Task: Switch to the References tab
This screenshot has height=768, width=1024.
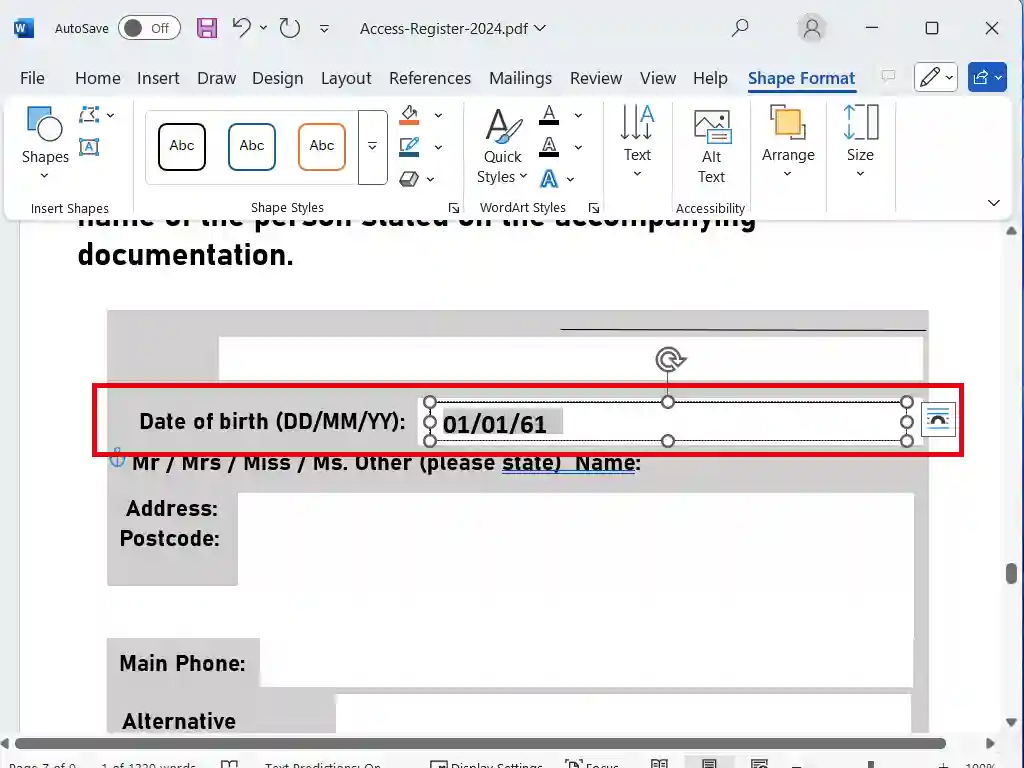Action: [x=429, y=78]
